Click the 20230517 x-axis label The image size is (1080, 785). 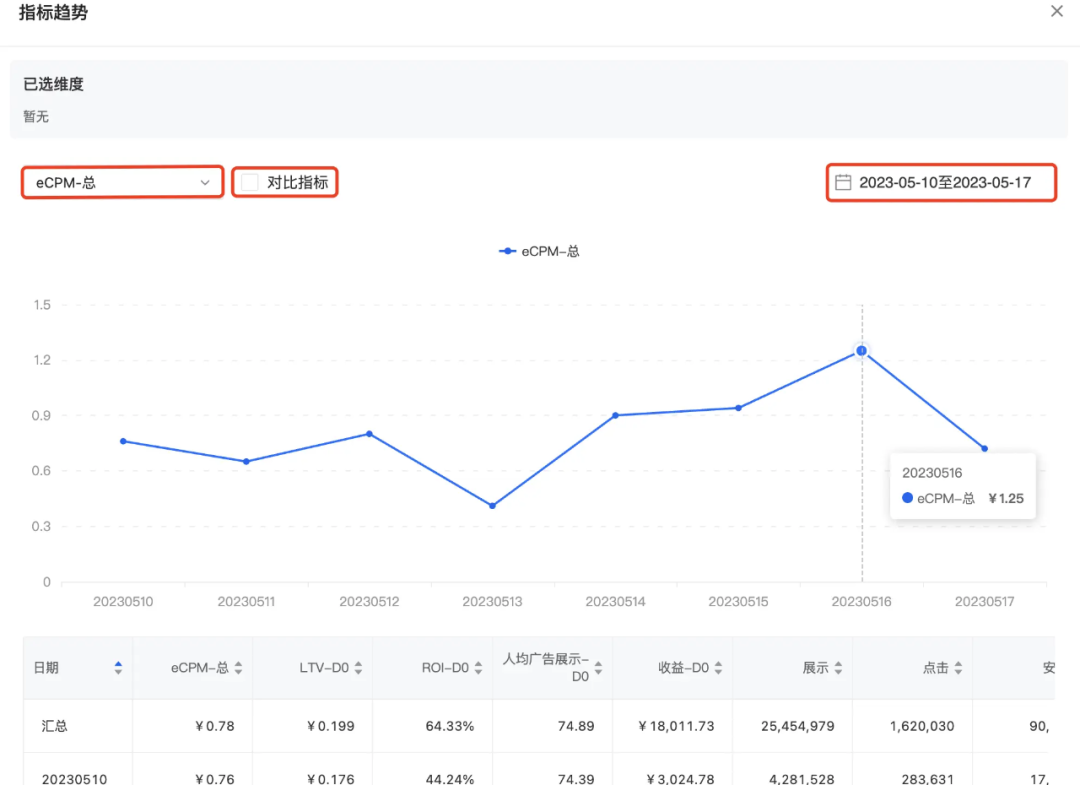click(985, 601)
